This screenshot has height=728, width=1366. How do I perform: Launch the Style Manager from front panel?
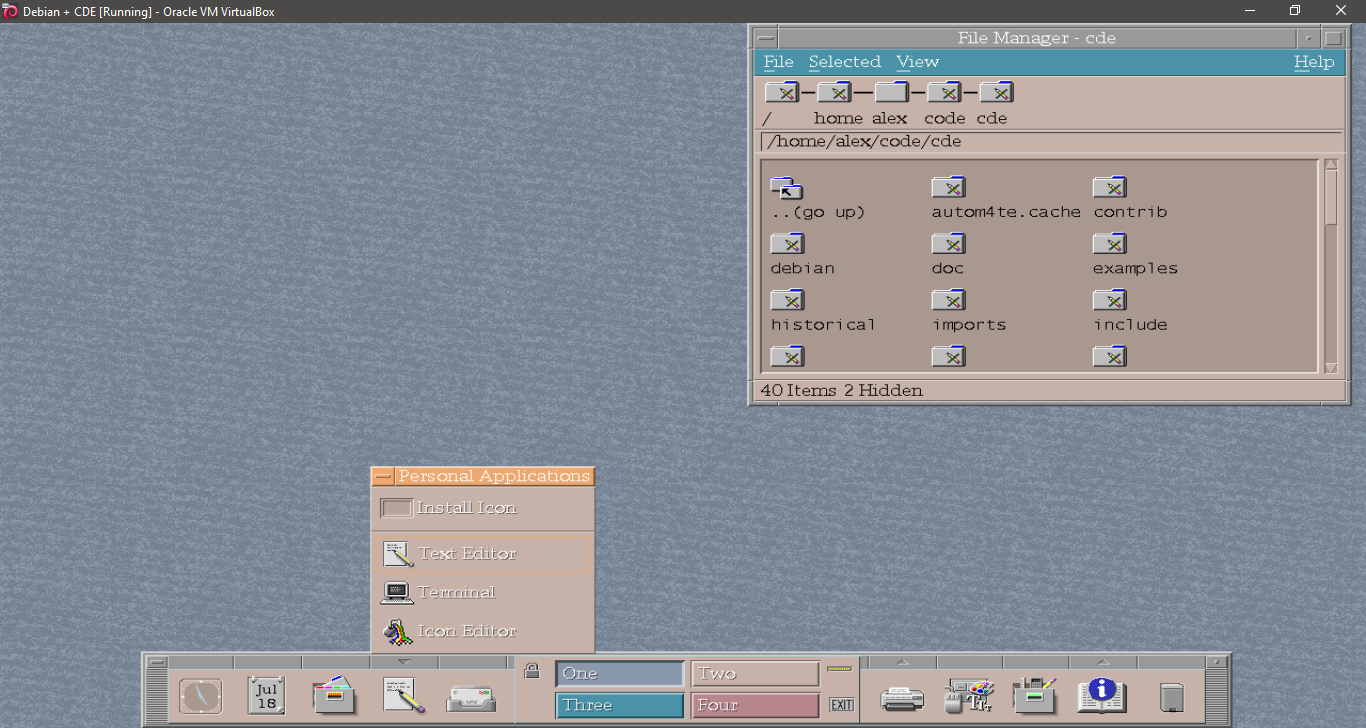(968, 695)
